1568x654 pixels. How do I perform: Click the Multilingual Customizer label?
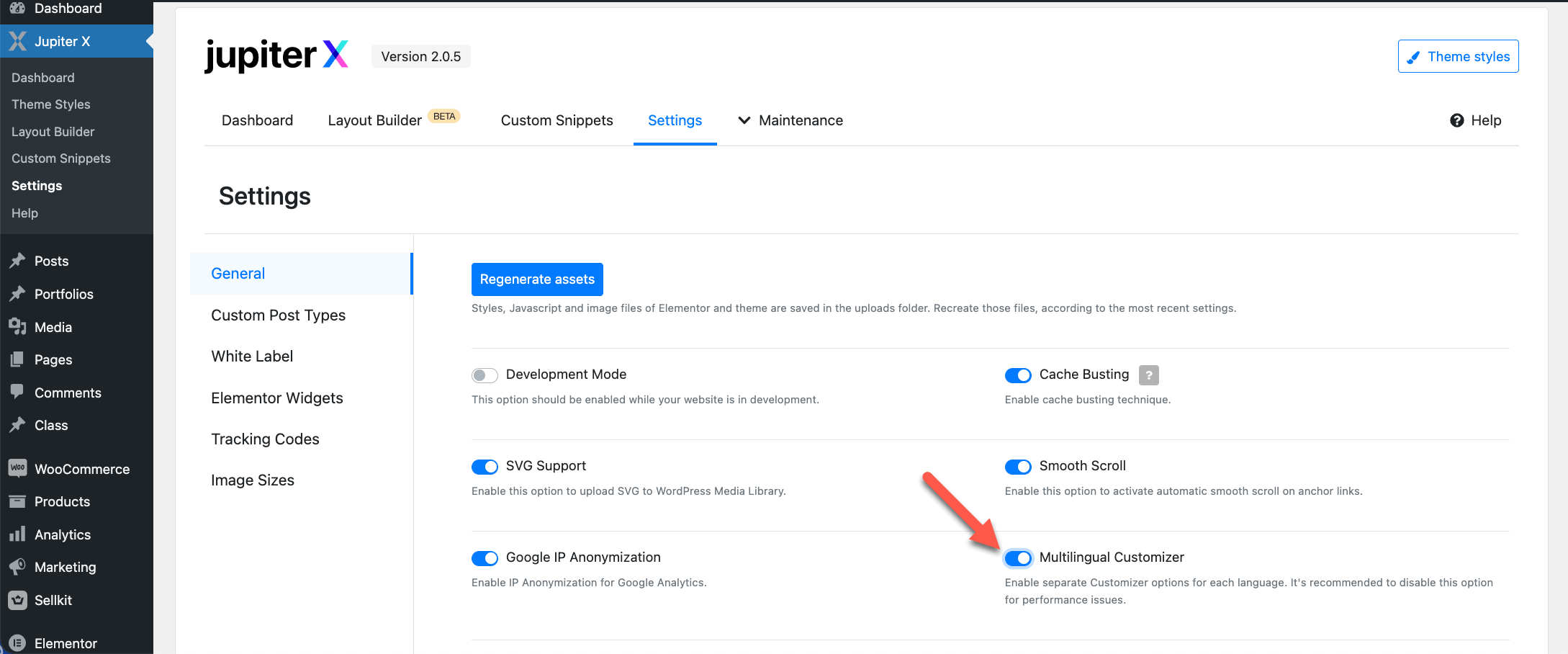(x=1112, y=557)
